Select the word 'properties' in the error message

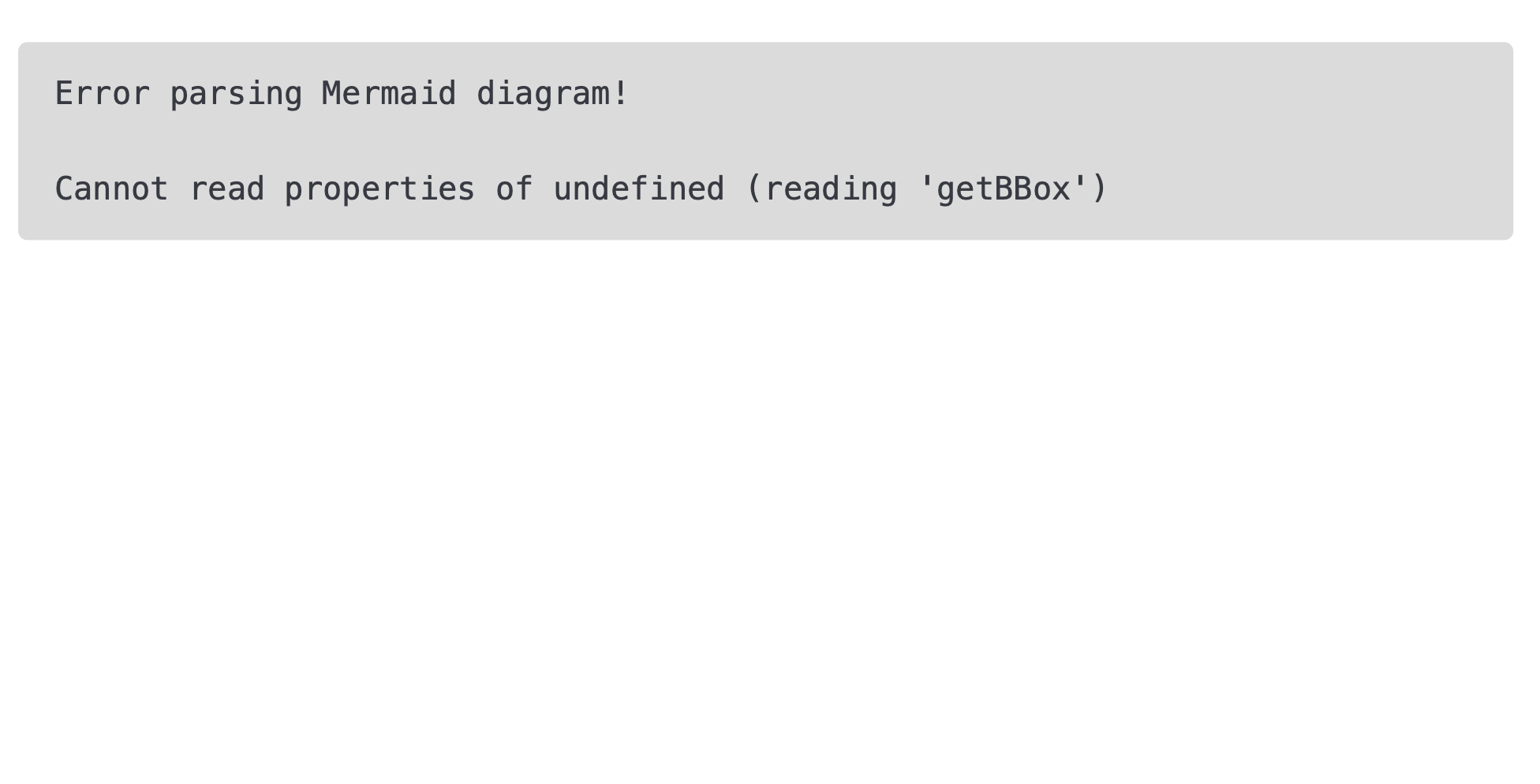(x=379, y=189)
